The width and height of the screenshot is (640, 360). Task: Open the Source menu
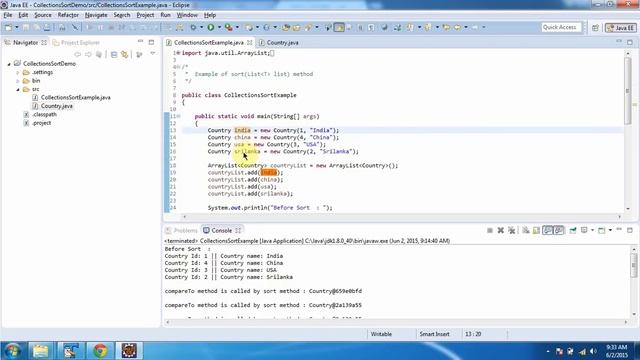pos(43,15)
